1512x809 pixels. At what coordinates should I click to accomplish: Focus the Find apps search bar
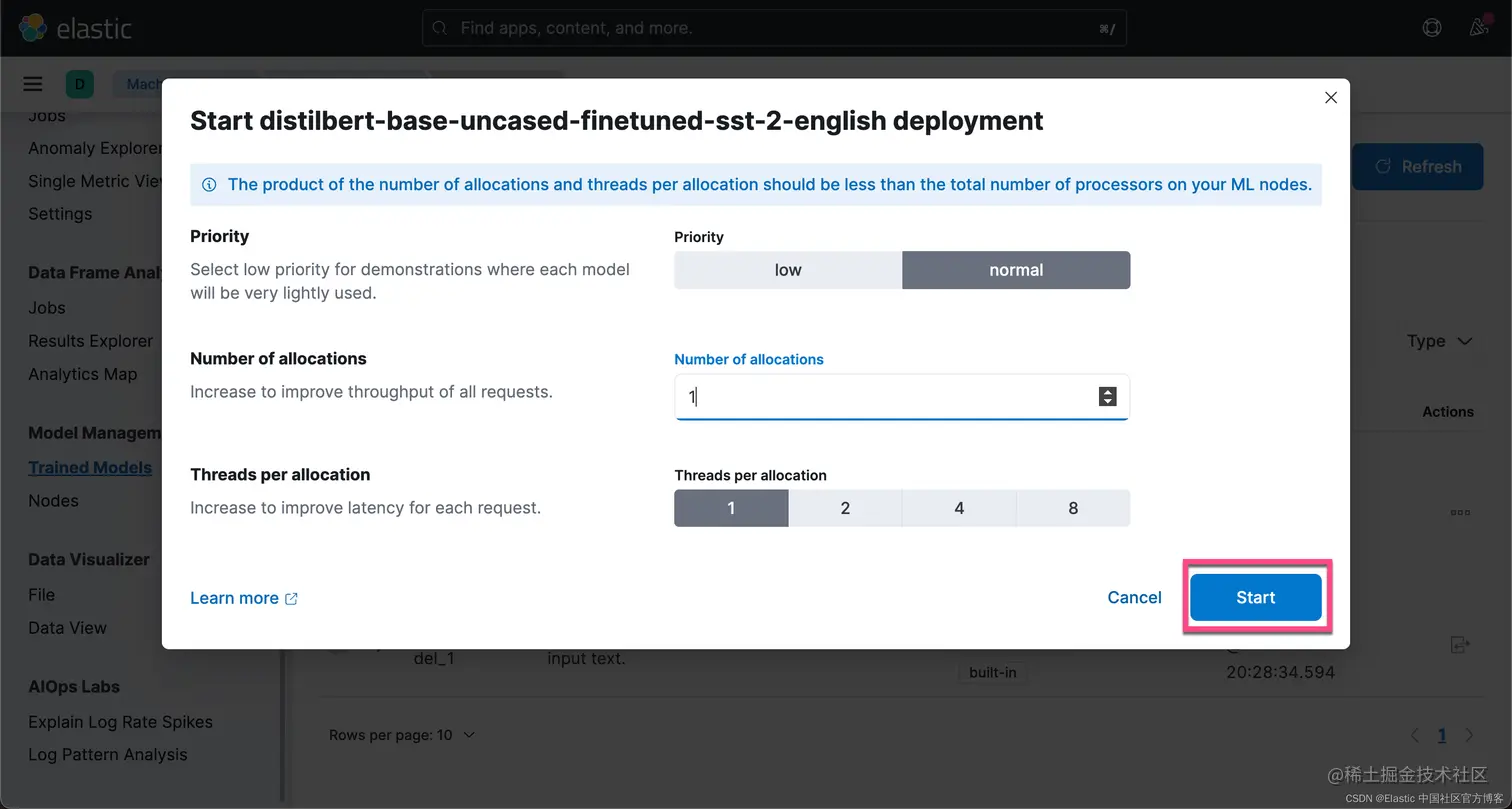[x=774, y=28]
